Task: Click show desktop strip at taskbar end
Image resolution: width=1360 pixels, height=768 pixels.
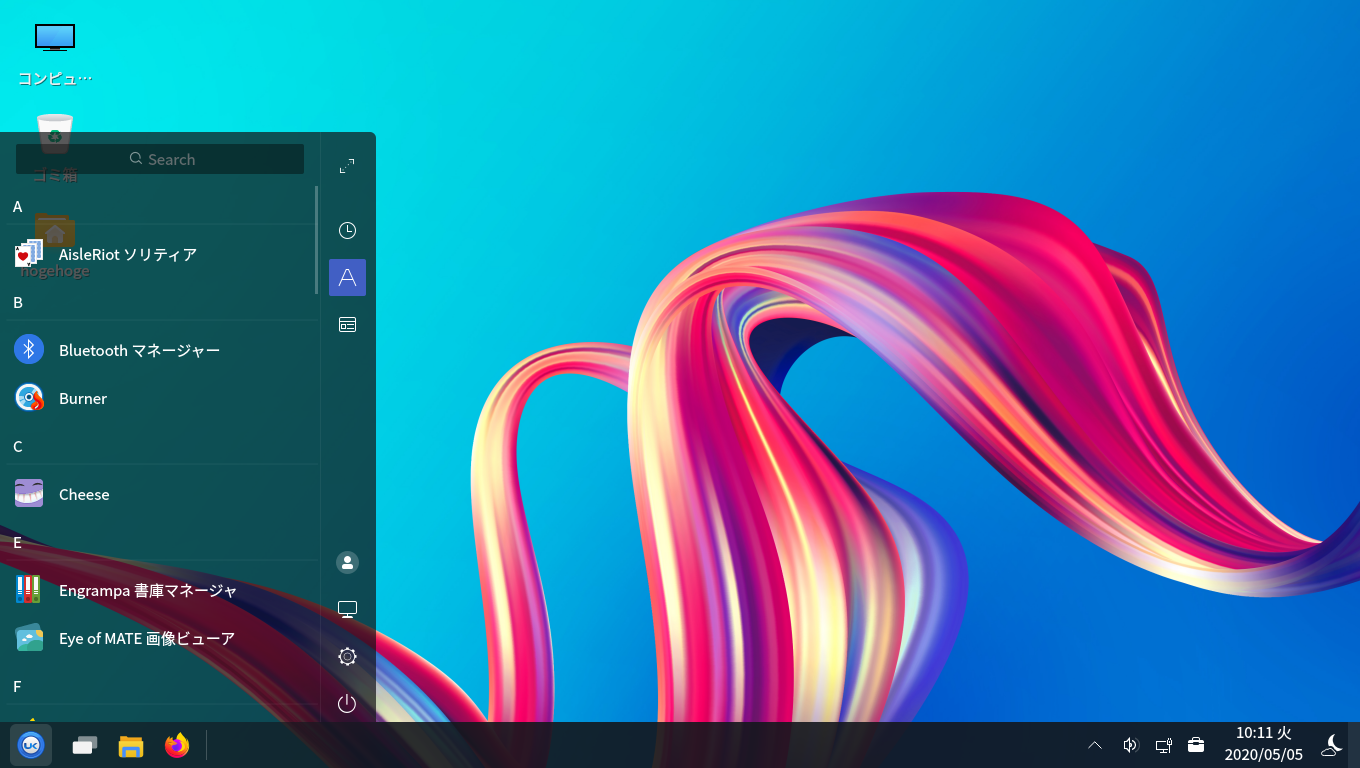Action: pos(1355,745)
